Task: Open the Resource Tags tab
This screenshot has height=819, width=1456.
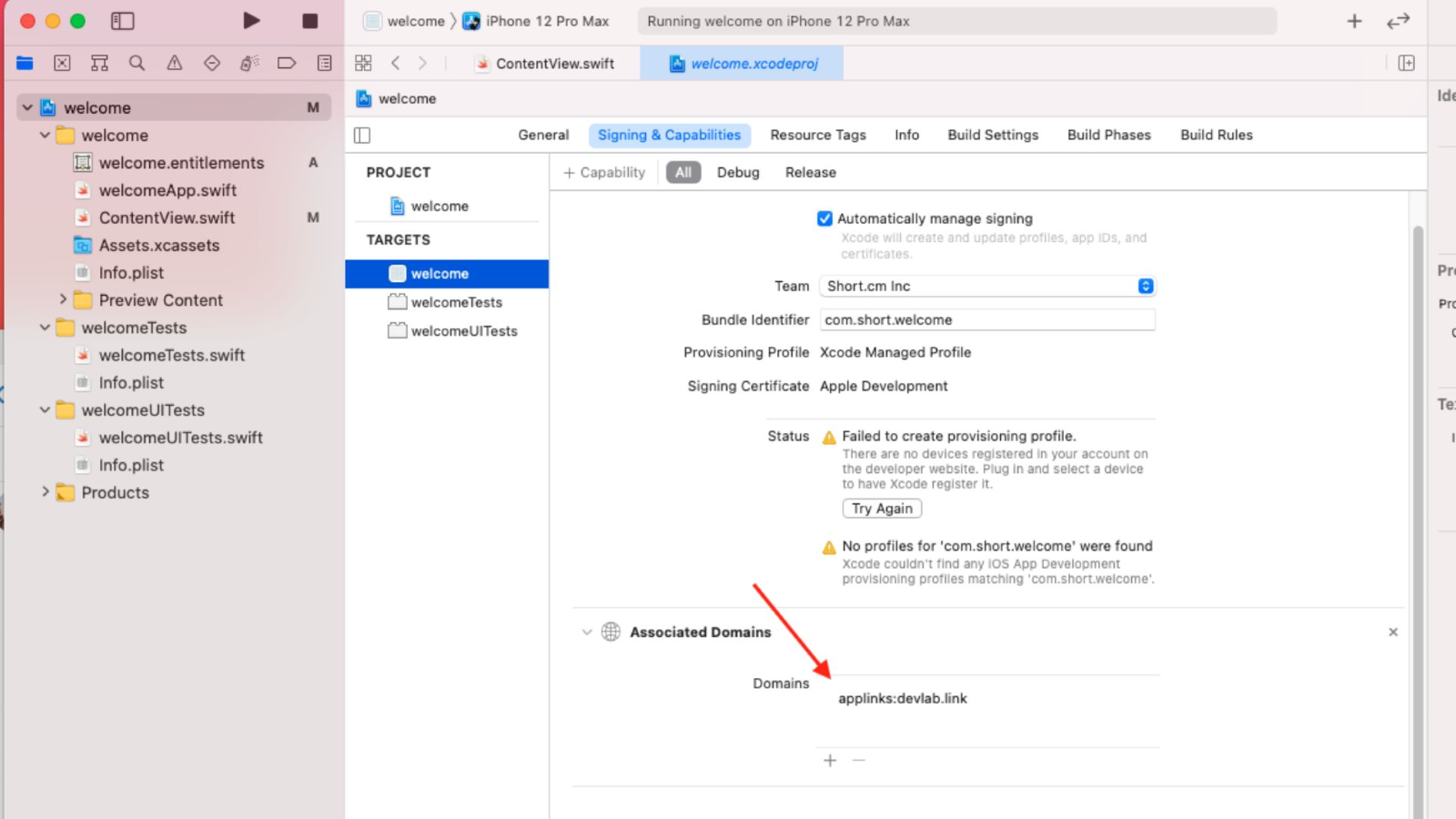Action: tap(818, 135)
